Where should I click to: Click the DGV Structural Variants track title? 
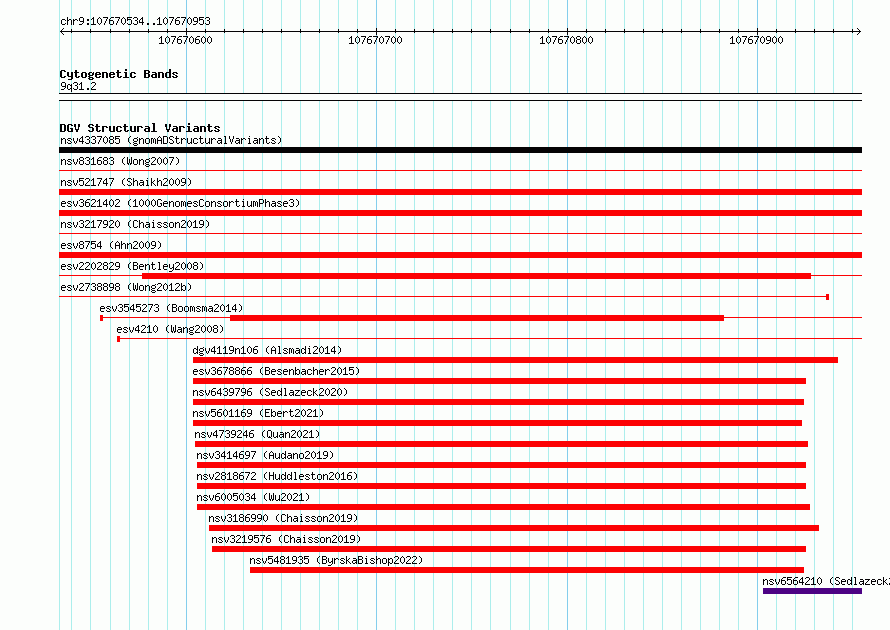140,128
